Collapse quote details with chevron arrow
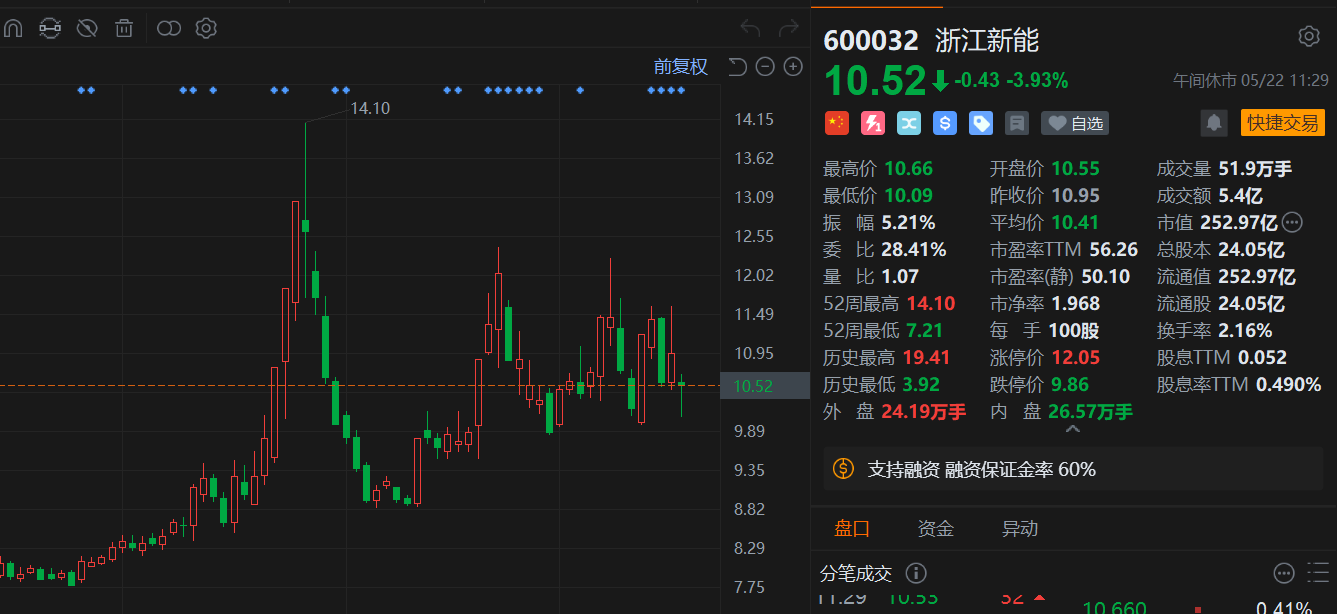1337x614 pixels. coord(1072,429)
